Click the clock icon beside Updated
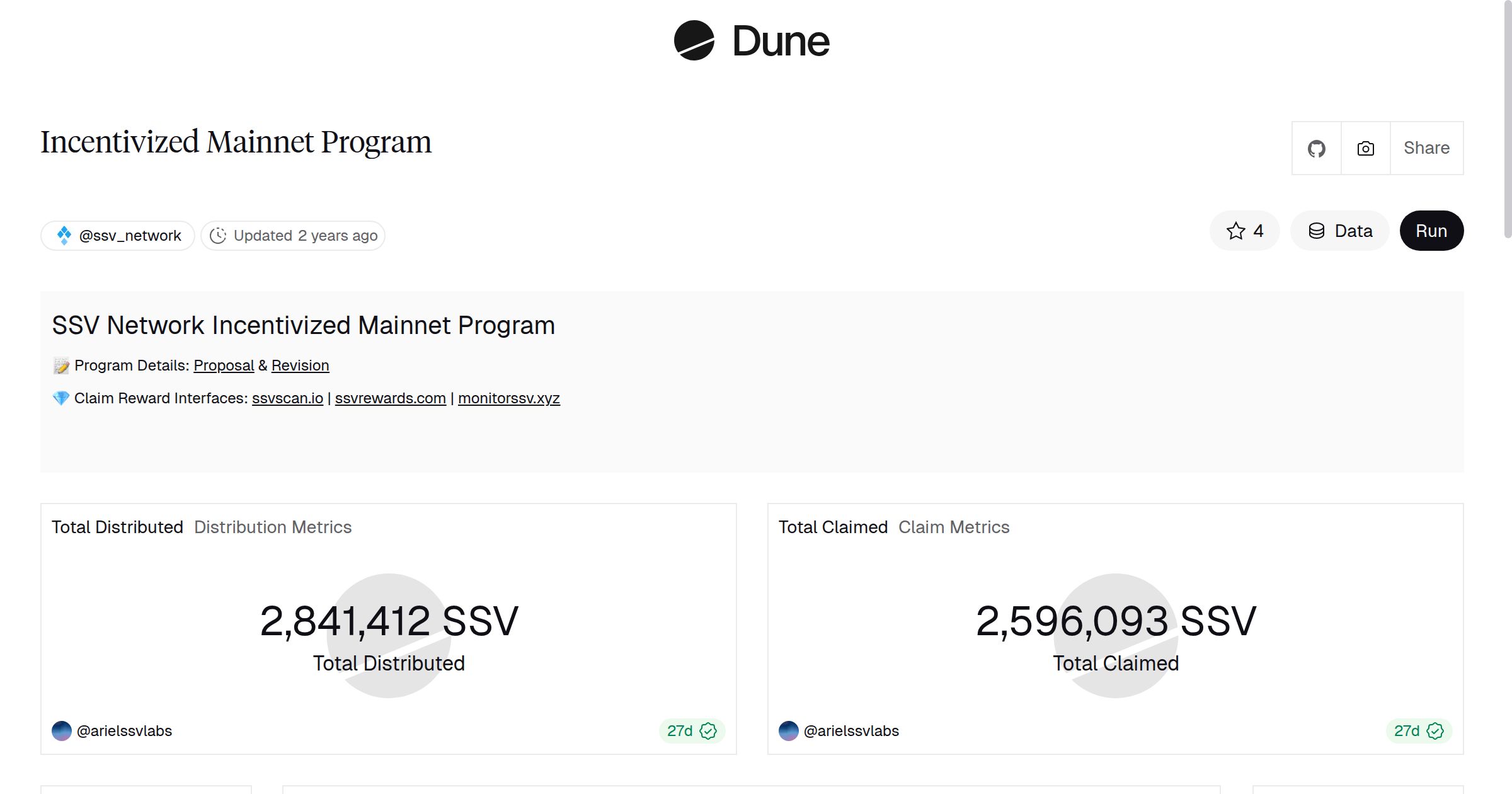Screen dimensions: 1512x794 tap(218, 236)
